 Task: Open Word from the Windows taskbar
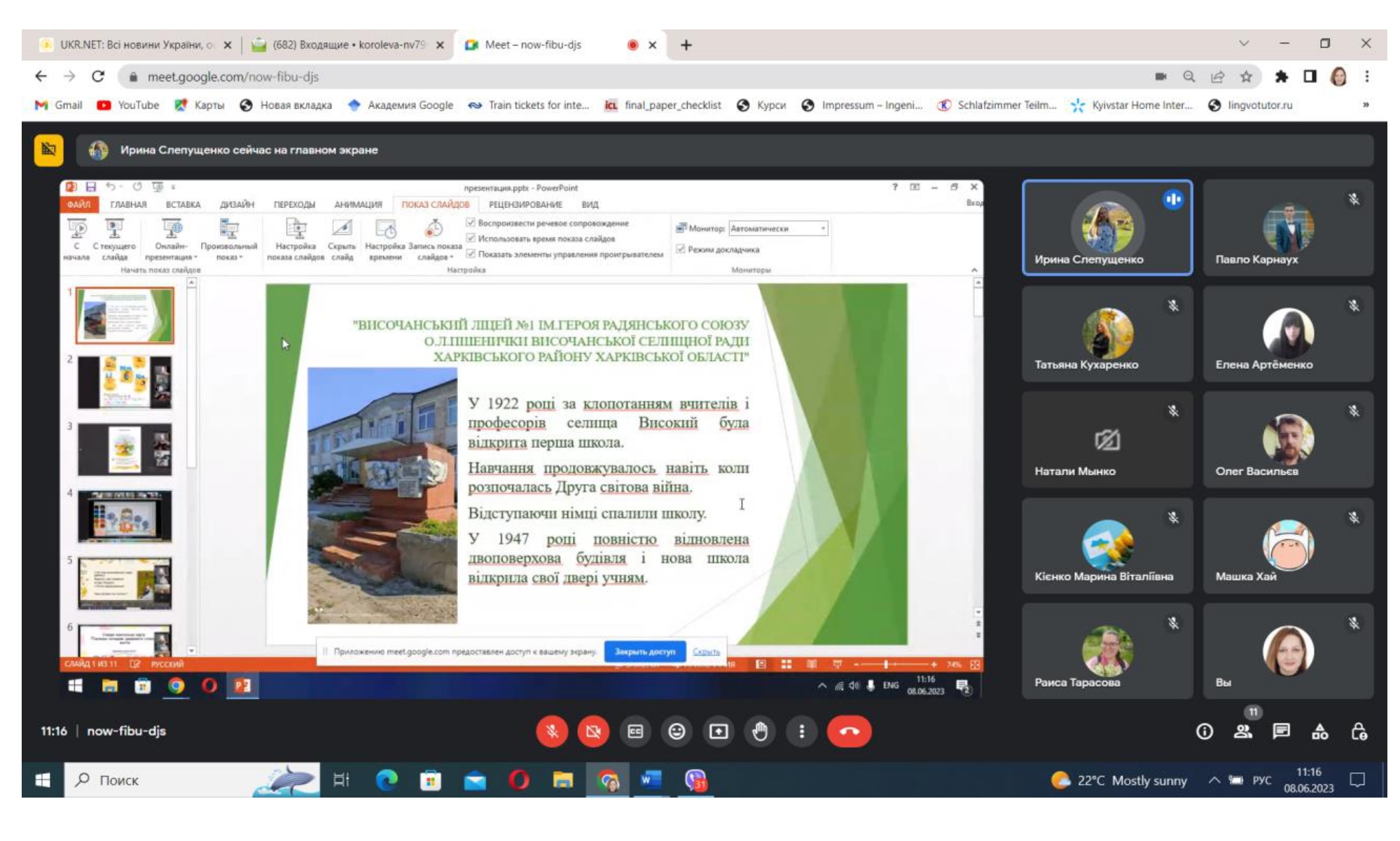click(x=651, y=779)
